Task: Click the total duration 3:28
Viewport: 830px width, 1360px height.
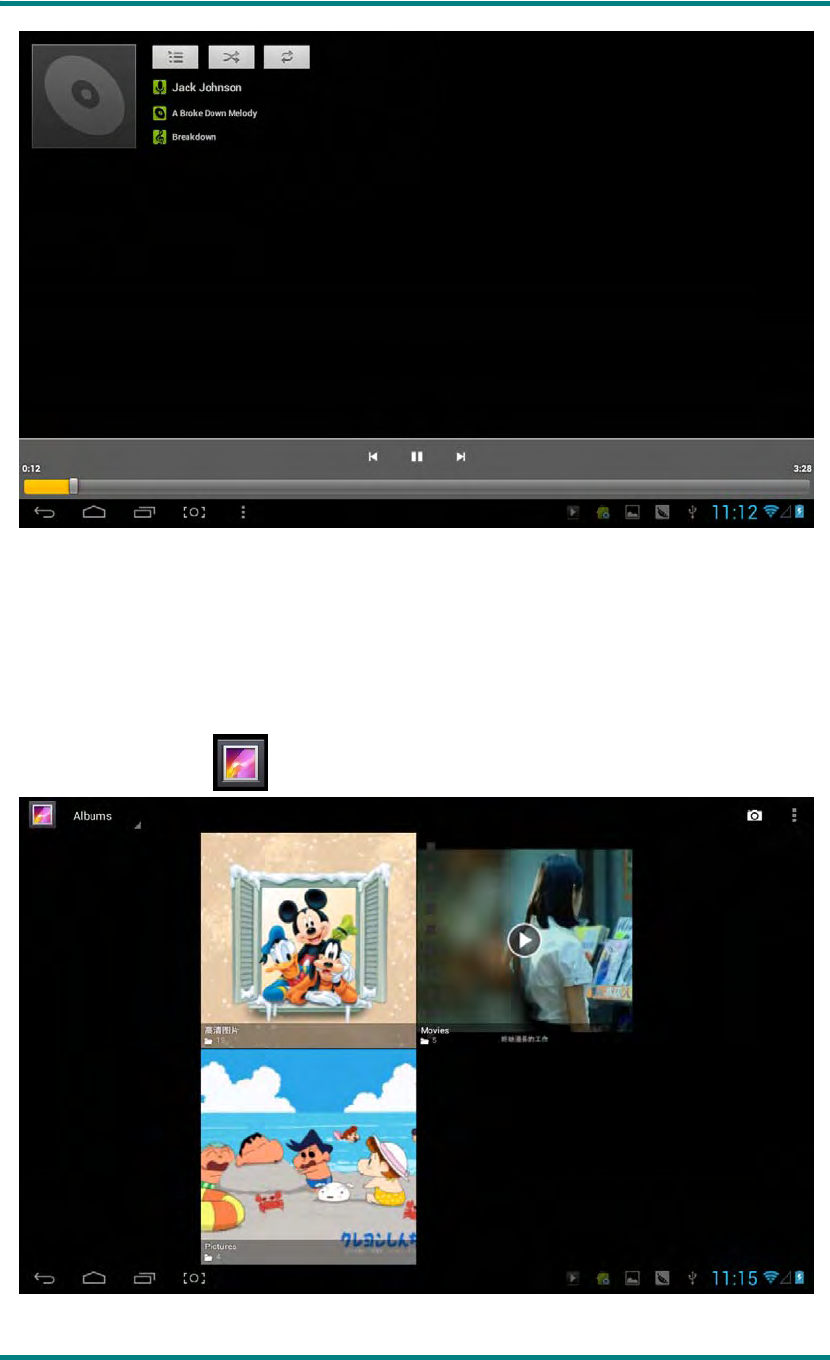Action: (801, 468)
